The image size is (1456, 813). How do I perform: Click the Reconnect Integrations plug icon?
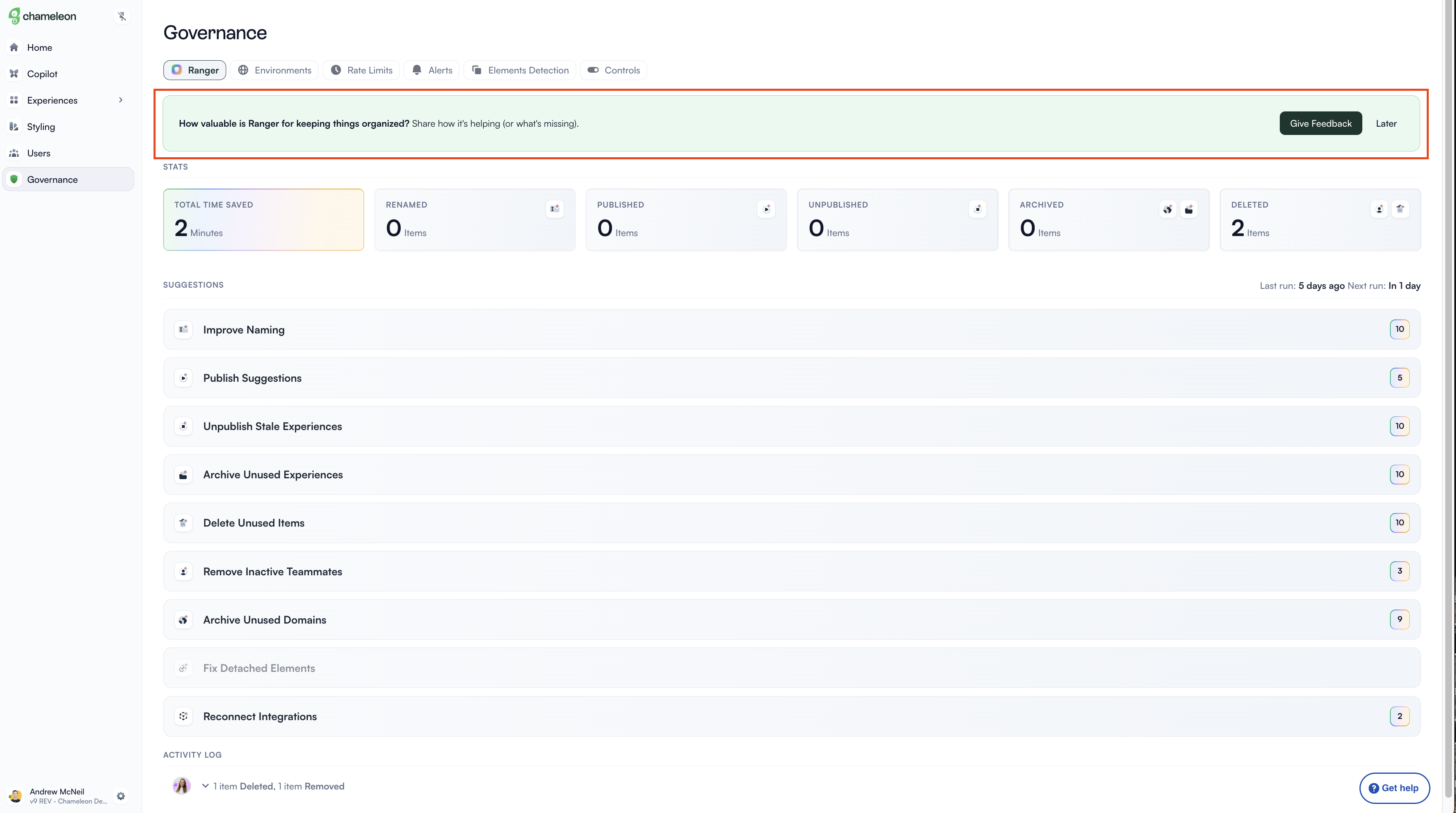(x=183, y=716)
